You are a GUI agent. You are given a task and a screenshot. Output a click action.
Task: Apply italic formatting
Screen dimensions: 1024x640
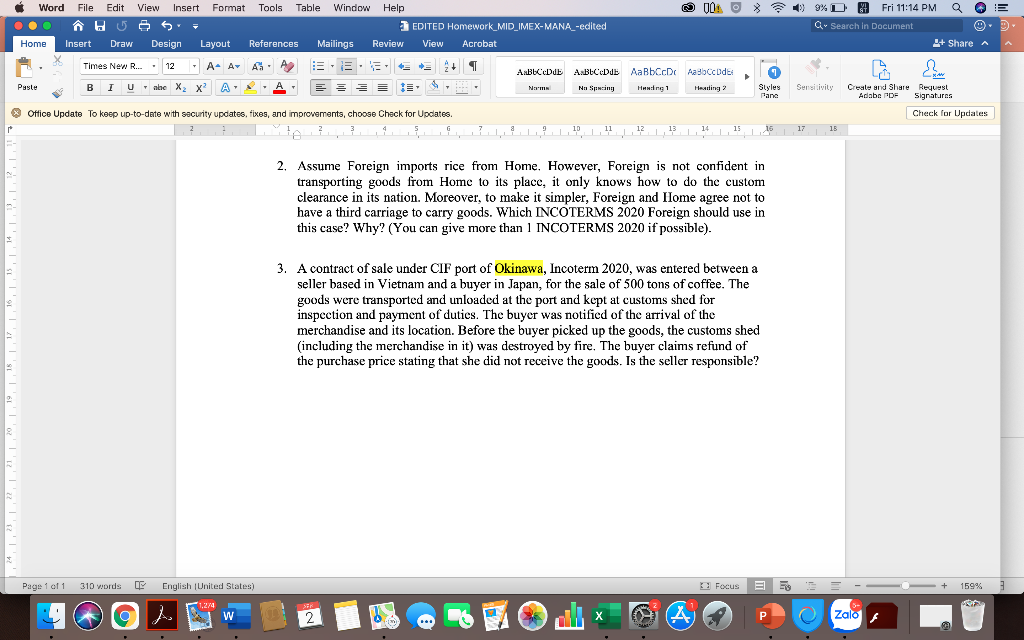pyautogui.click(x=110, y=87)
